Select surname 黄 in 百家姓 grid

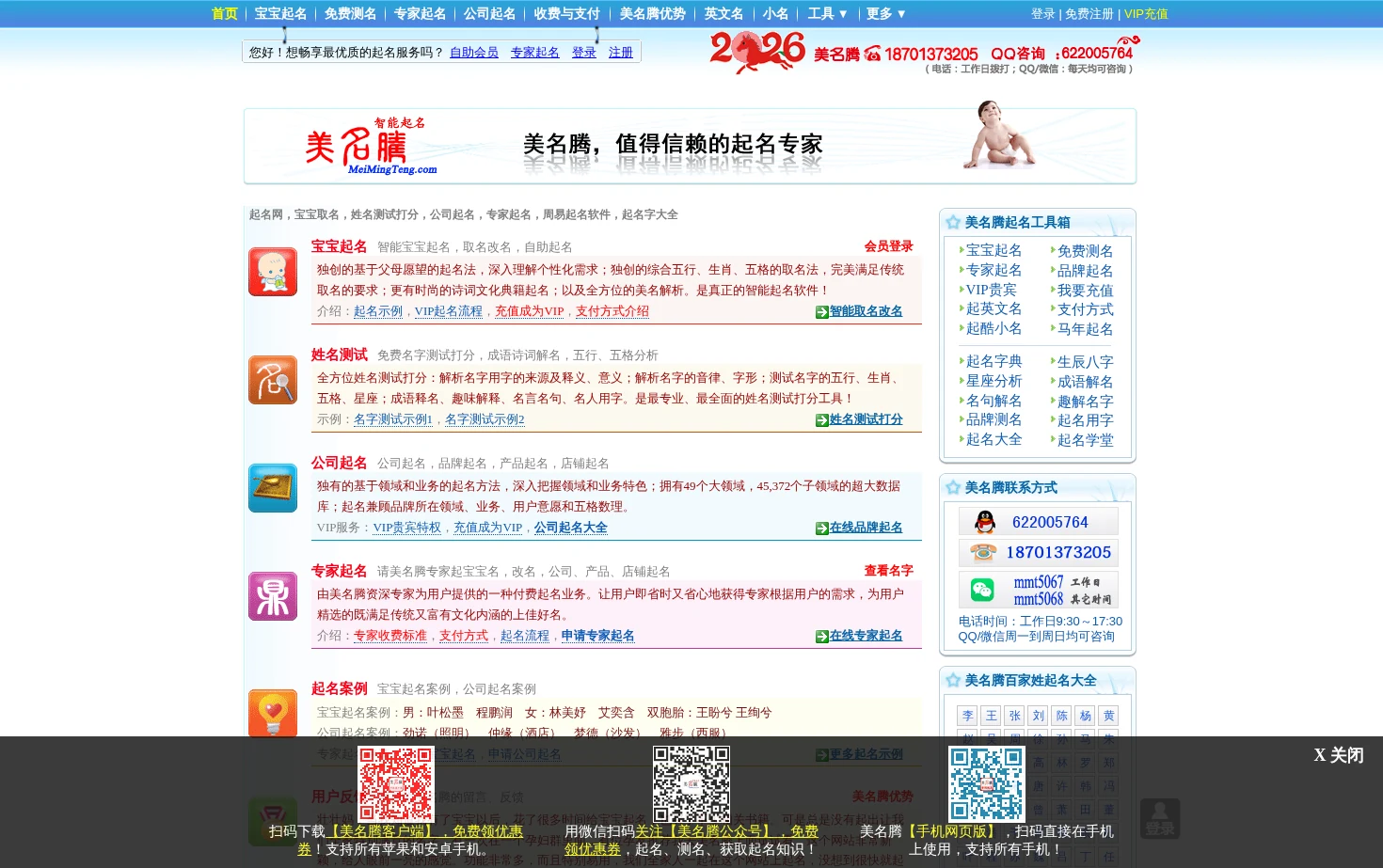click(x=1108, y=716)
